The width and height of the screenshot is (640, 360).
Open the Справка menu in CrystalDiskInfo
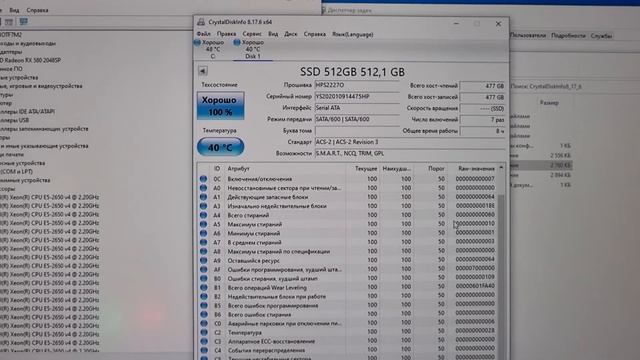click(315, 34)
